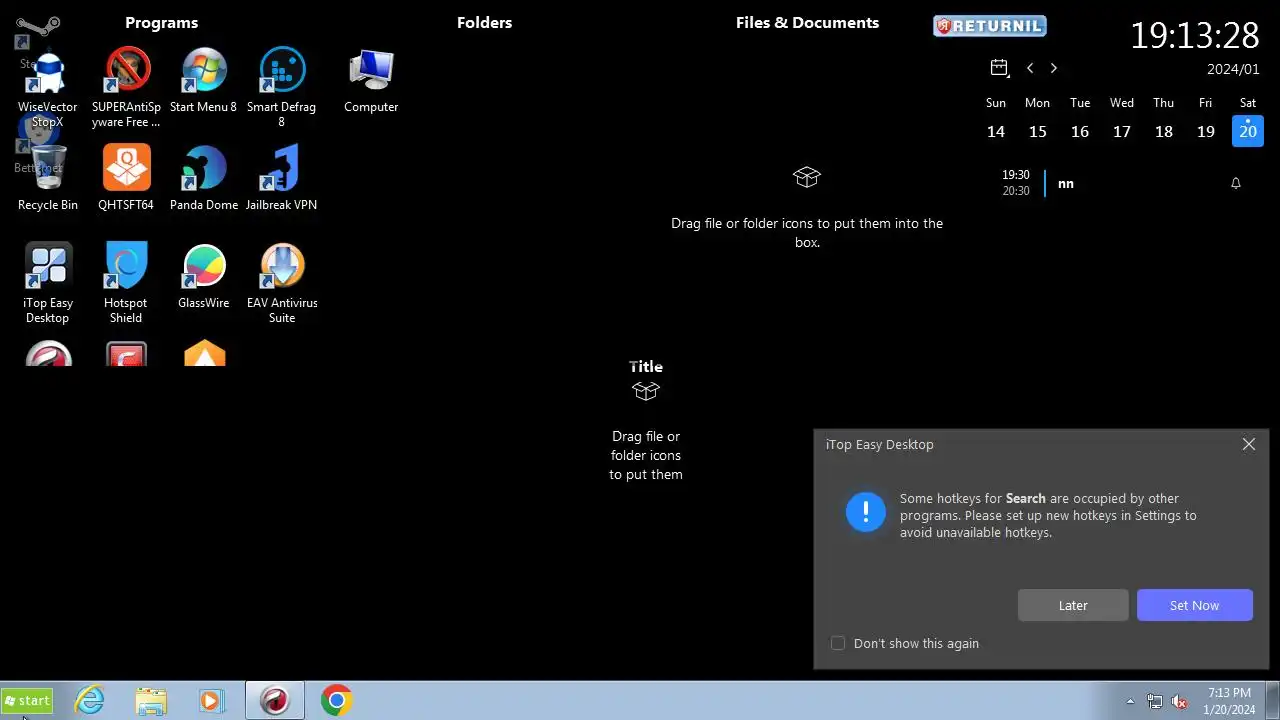Select the Files & Documents box header
The width and height of the screenshot is (1280, 720).
[x=807, y=22]
